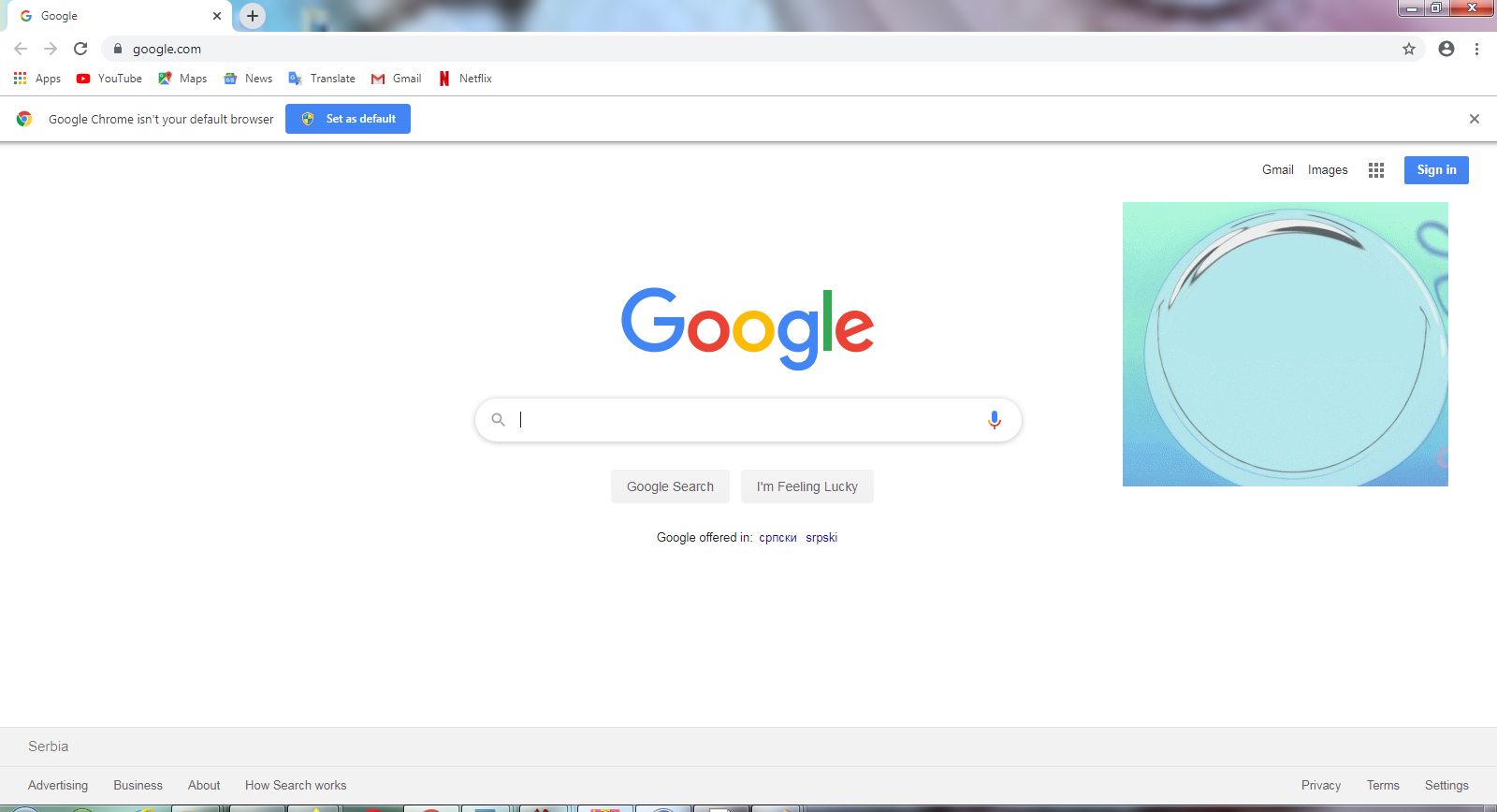Open a new tab with the plus button
This screenshot has width=1497, height=812.
[253, 16]
